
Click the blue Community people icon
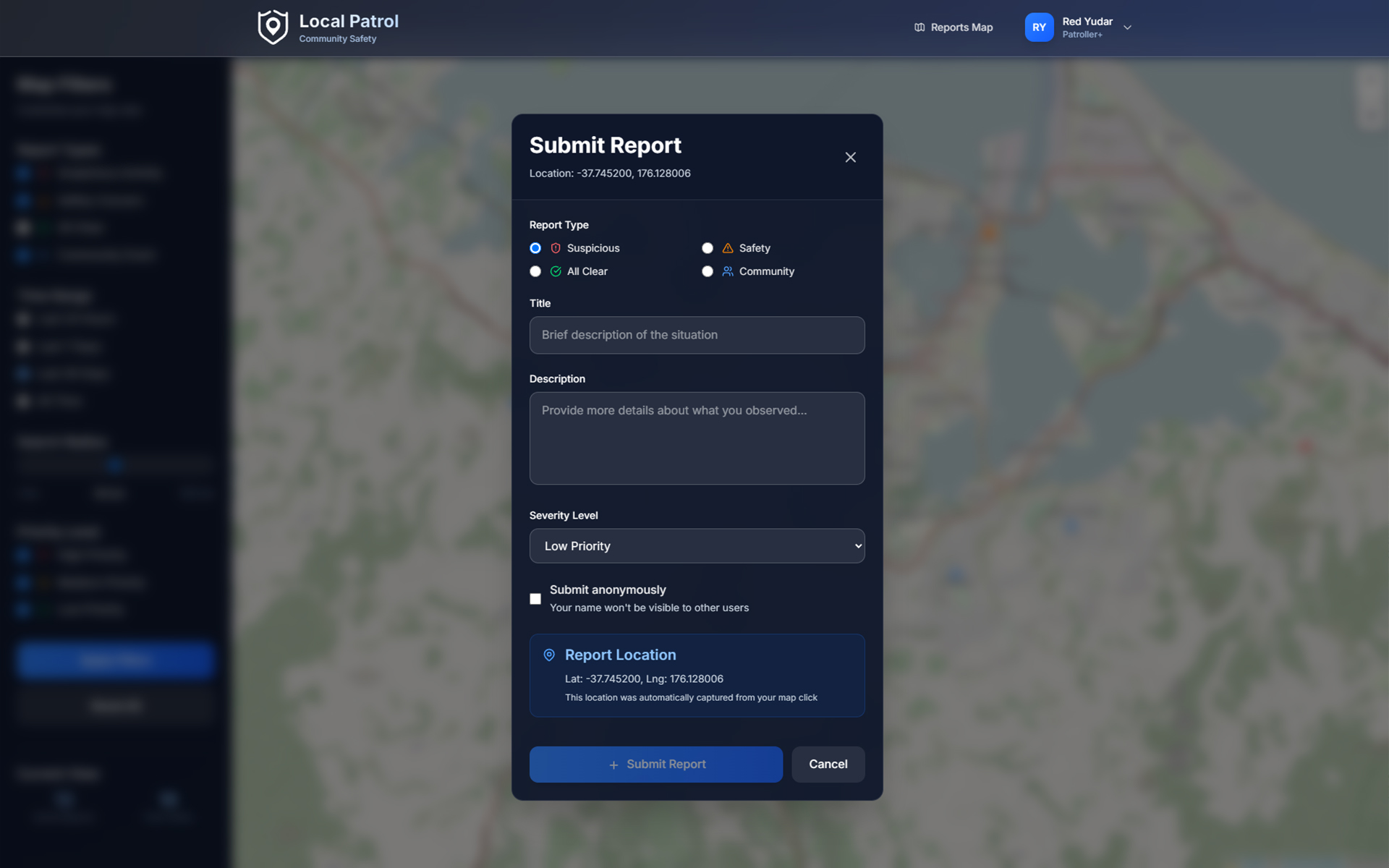[x=728, y=271]
